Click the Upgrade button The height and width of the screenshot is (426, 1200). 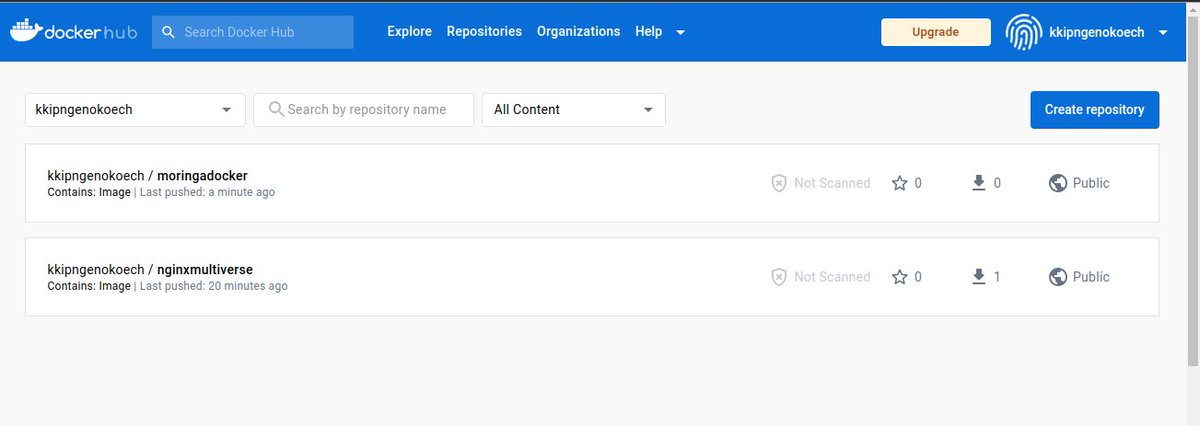(x=935, y=32)
